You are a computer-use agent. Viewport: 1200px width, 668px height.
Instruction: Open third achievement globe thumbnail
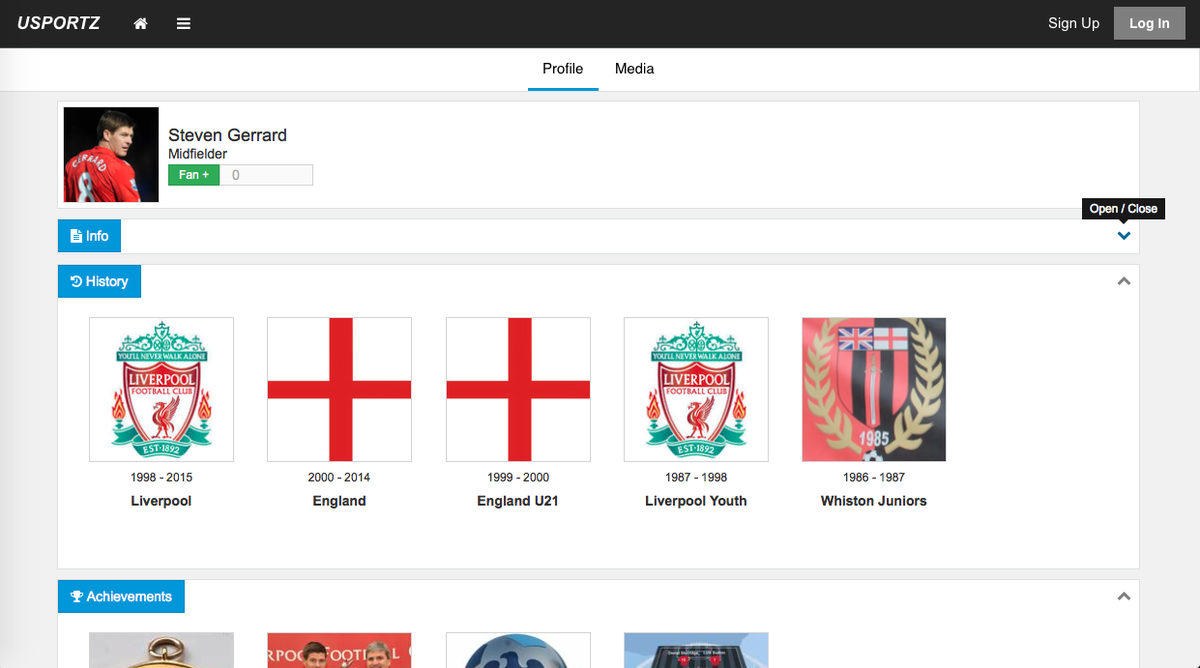[518, 650]
